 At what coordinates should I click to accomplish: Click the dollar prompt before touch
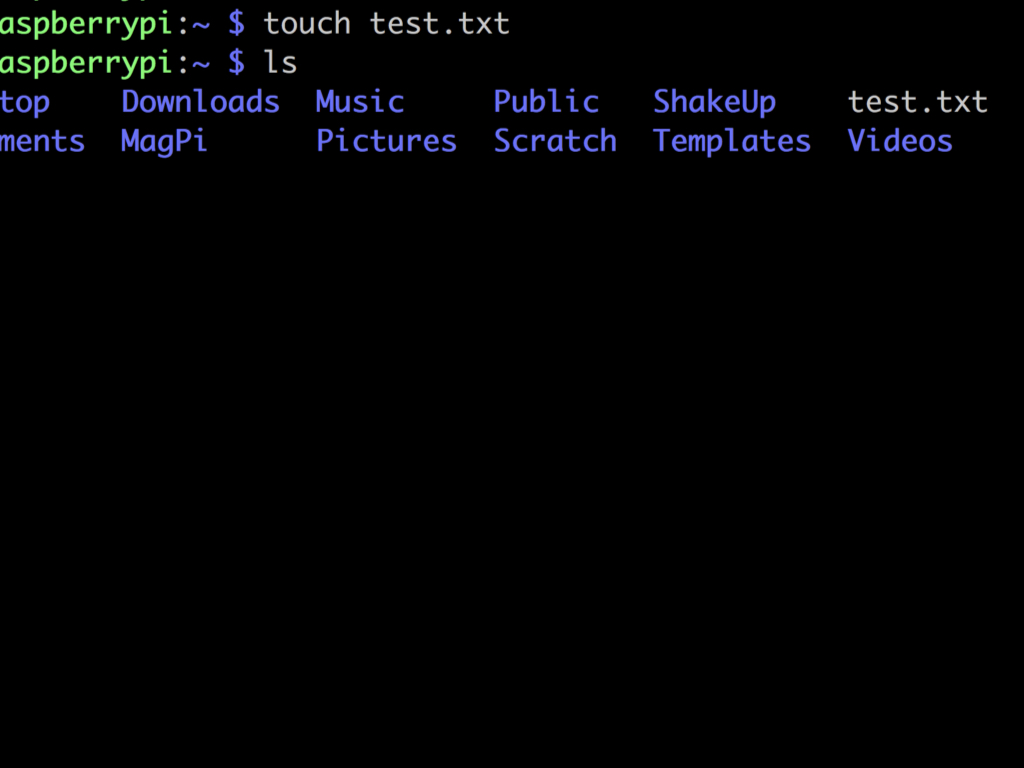click(236, 24)
